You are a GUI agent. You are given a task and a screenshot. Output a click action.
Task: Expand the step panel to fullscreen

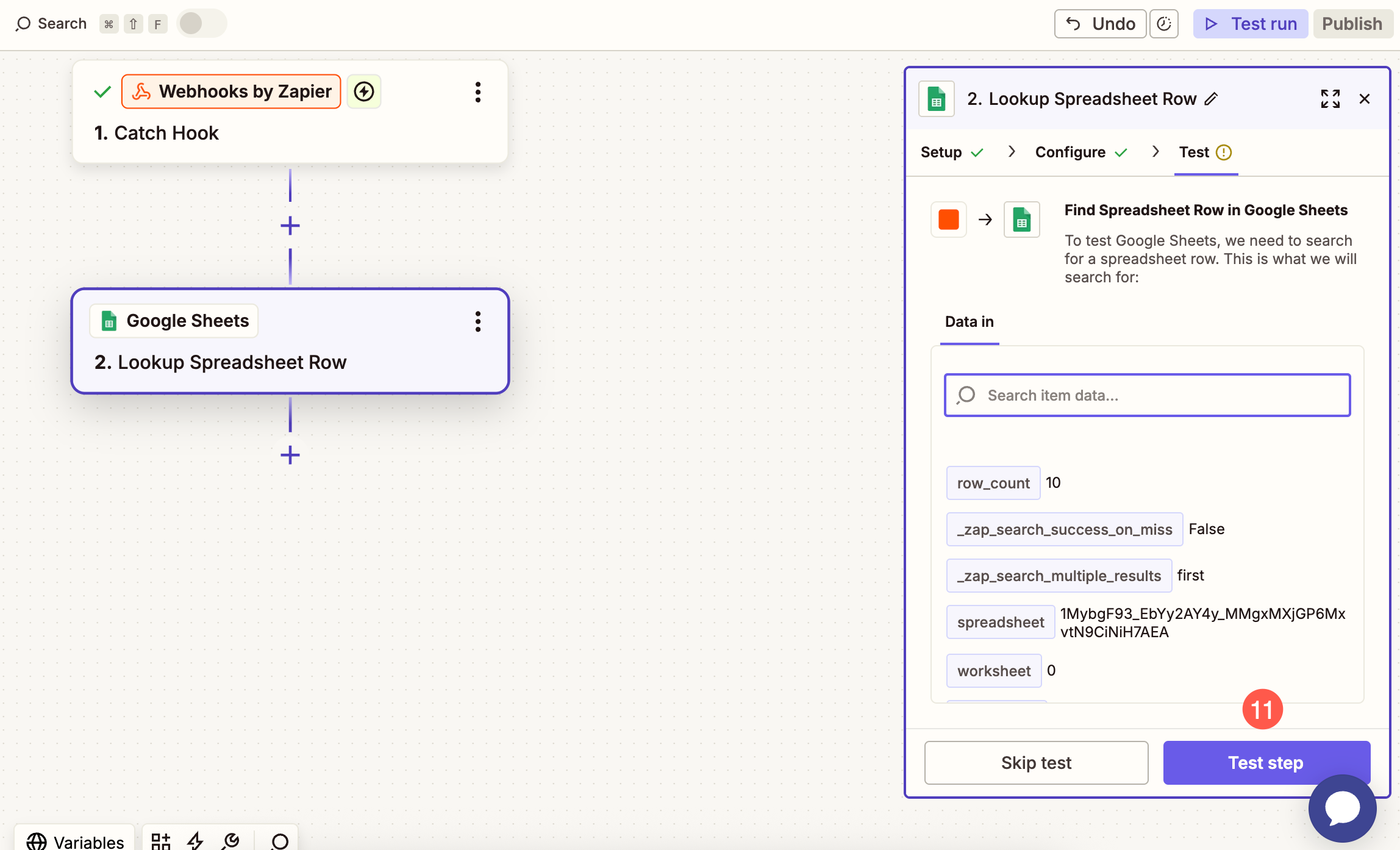tap(1330, 99)
